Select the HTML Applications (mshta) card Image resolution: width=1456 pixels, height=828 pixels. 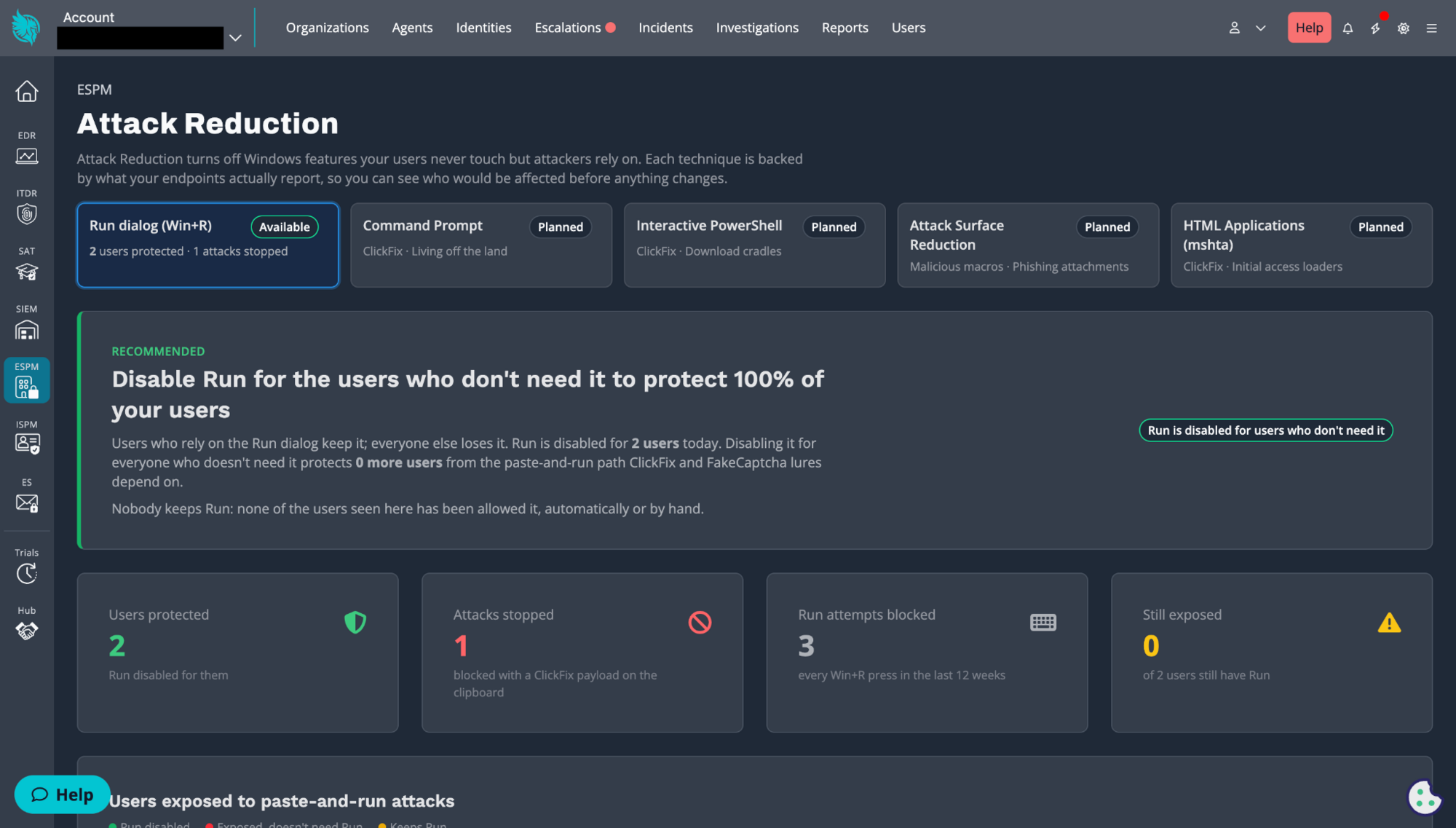[x=1302, y=245]
